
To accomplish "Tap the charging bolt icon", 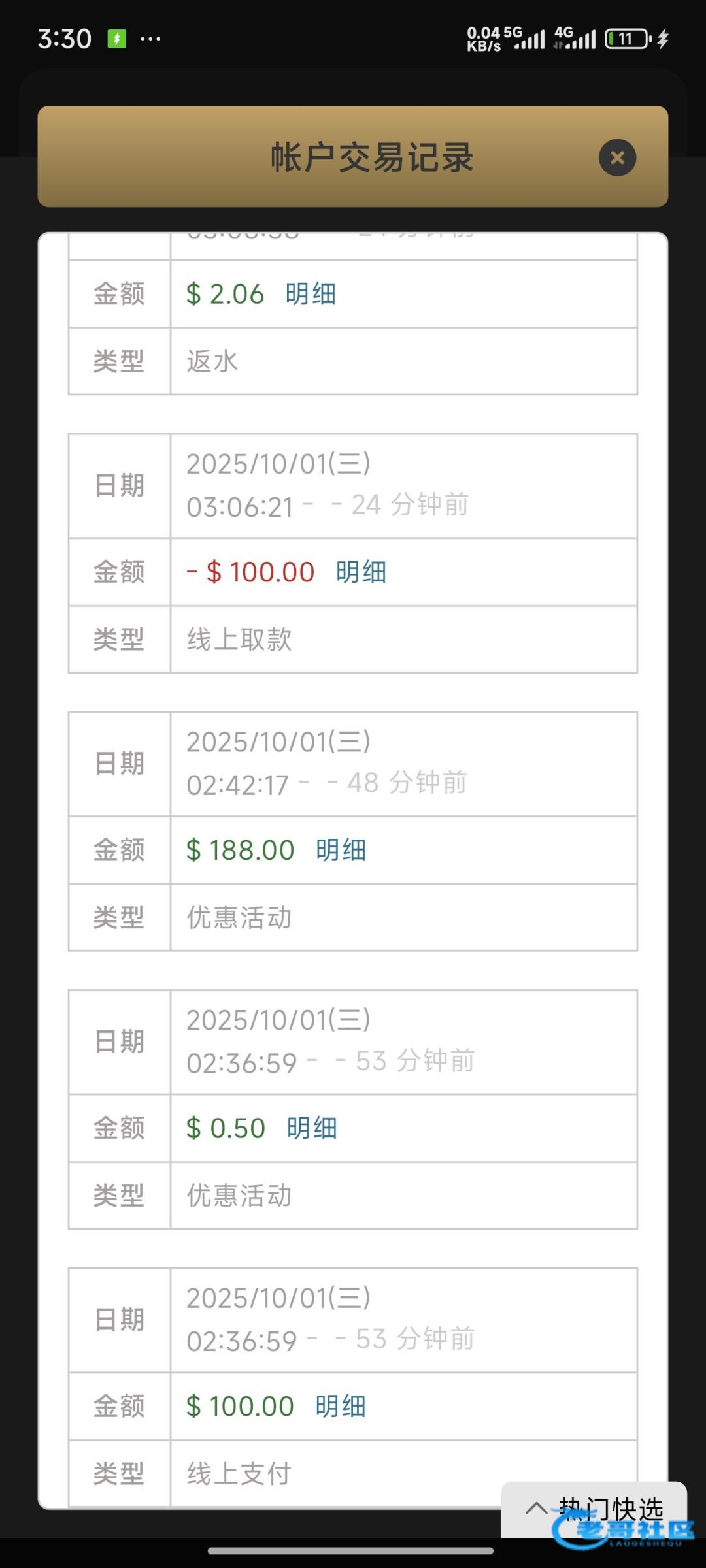I will [663, 39].
